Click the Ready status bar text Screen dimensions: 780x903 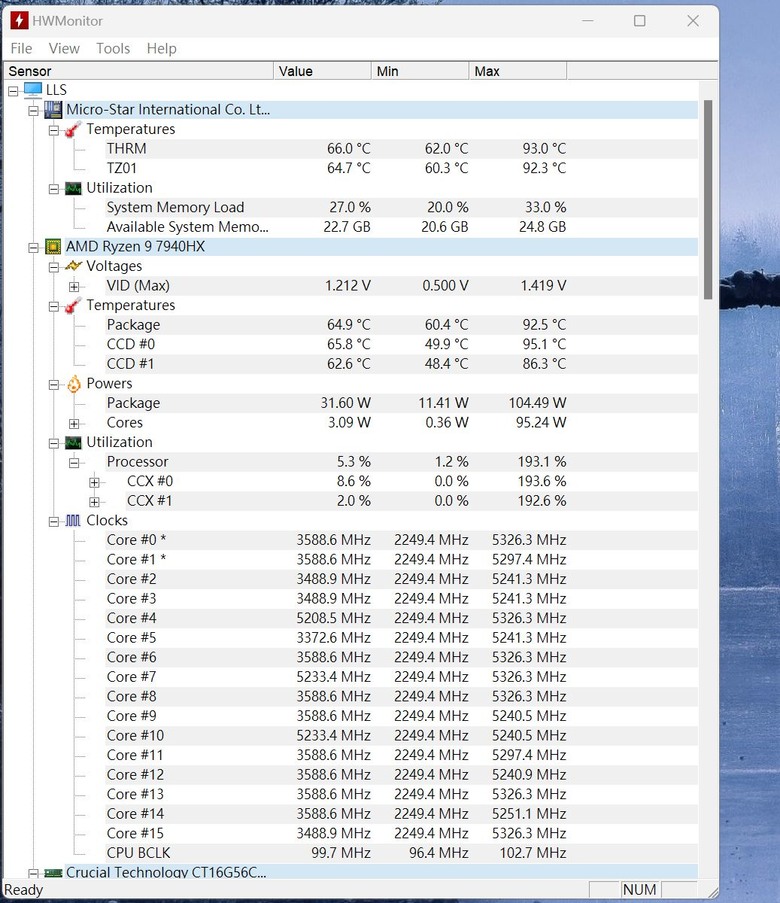coord(24,890)
